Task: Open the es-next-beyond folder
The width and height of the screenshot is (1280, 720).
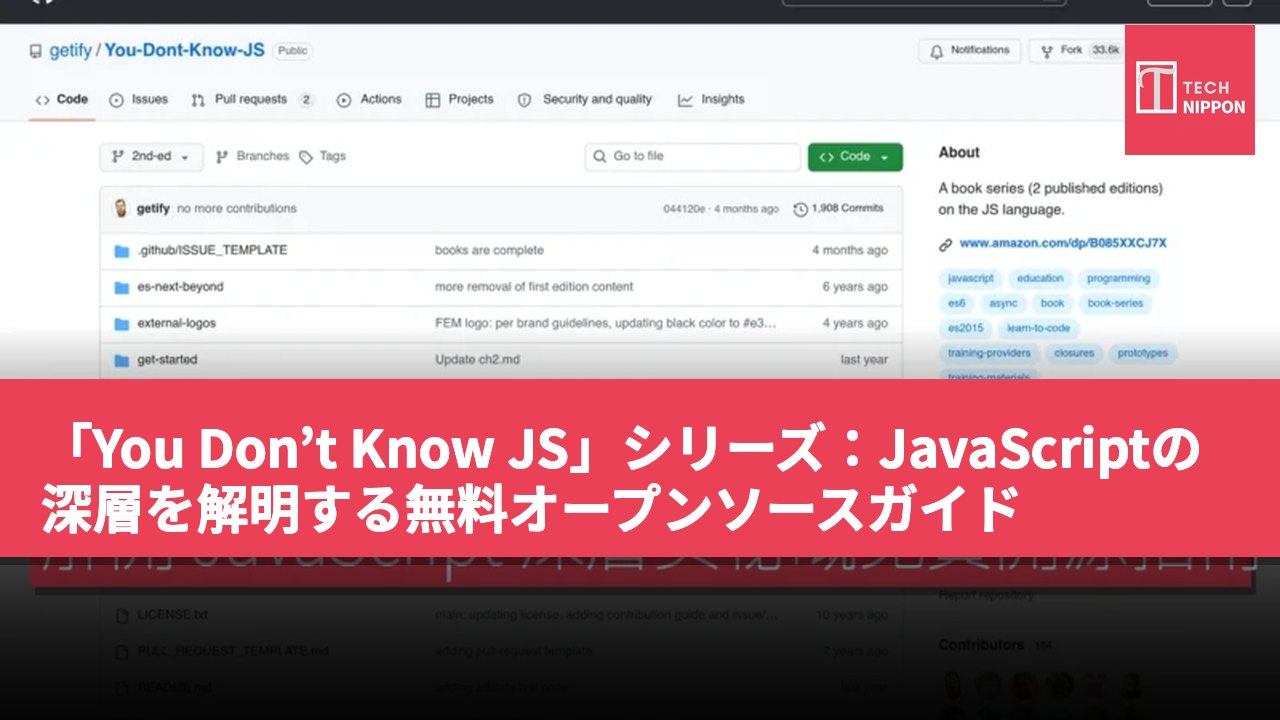Action: pos(180,287)
